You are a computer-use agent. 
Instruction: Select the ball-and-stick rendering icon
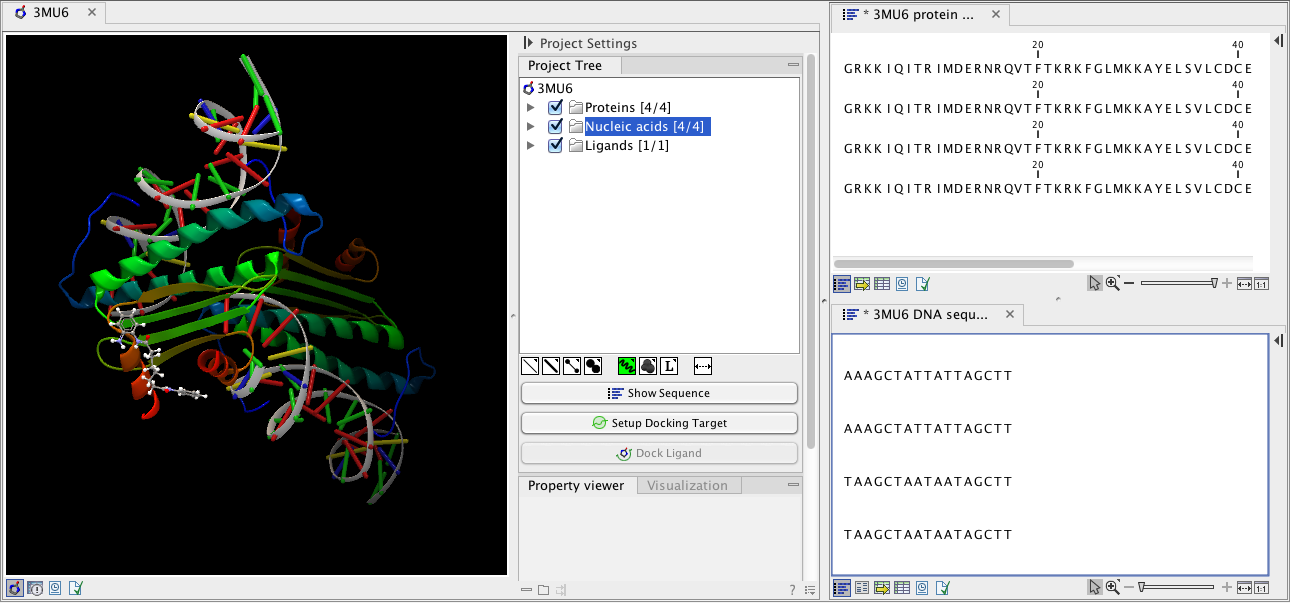pyautogui.click(x=571, y=365)
